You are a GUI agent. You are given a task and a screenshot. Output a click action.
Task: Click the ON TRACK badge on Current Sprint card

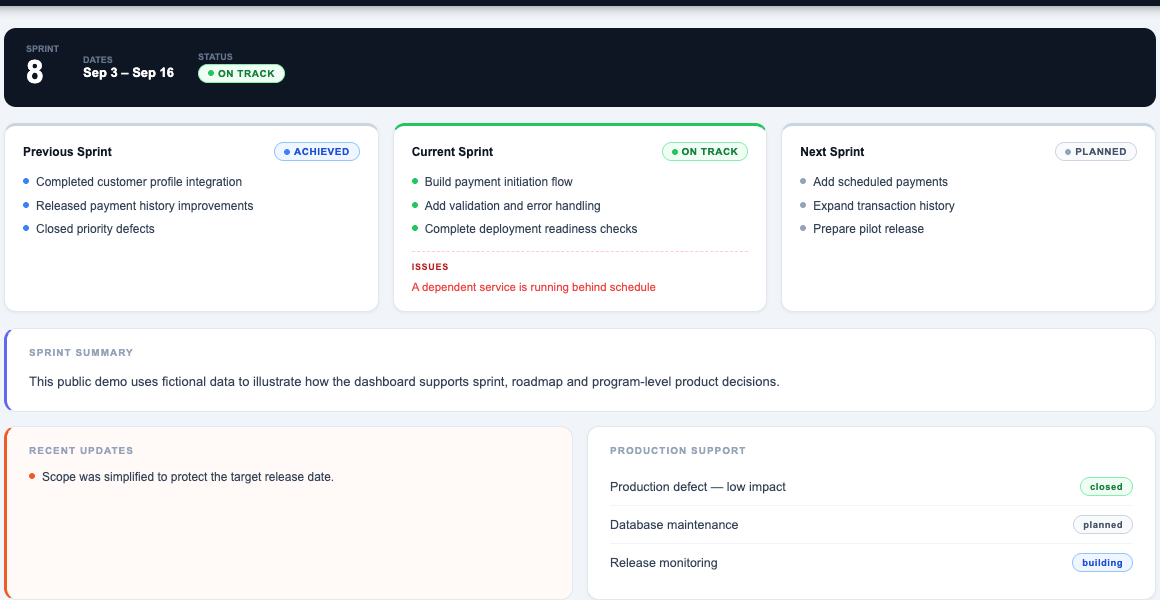point(705,152)
